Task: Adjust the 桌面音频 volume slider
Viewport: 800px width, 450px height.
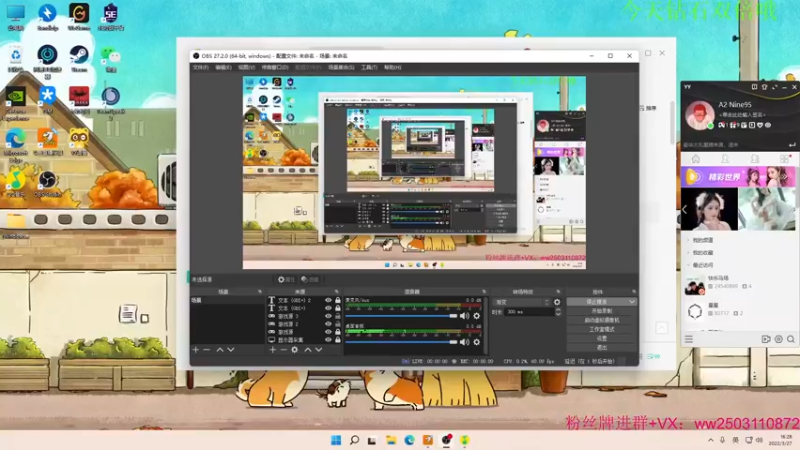Action: pyautogui.click(x=402, y=342)
